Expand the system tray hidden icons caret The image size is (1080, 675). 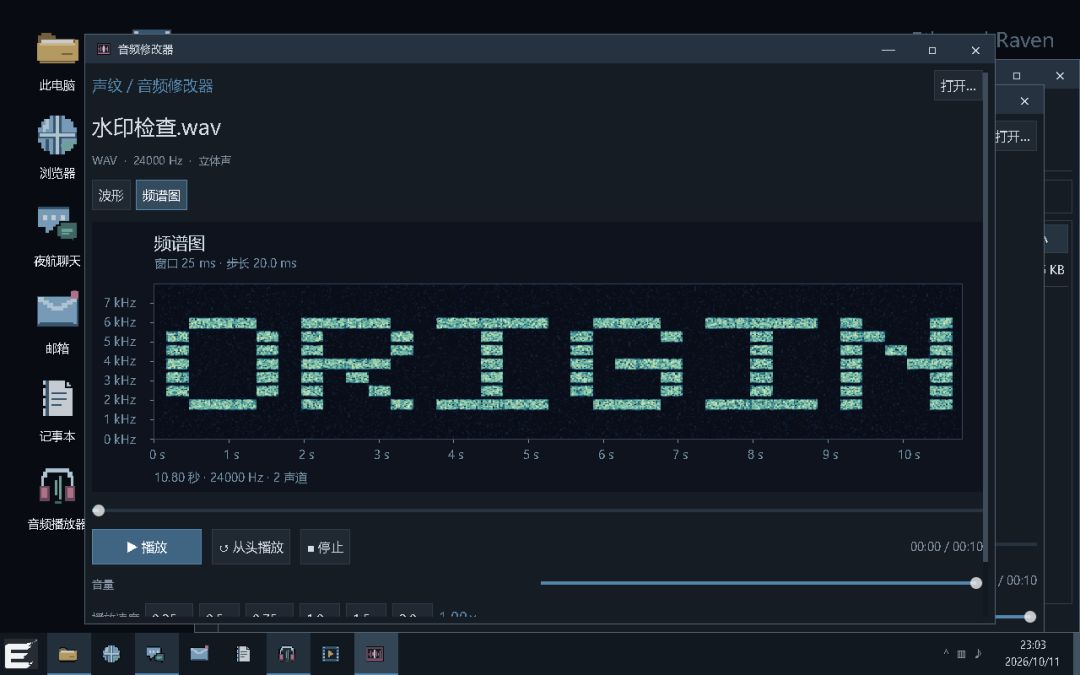click(946, 653)
